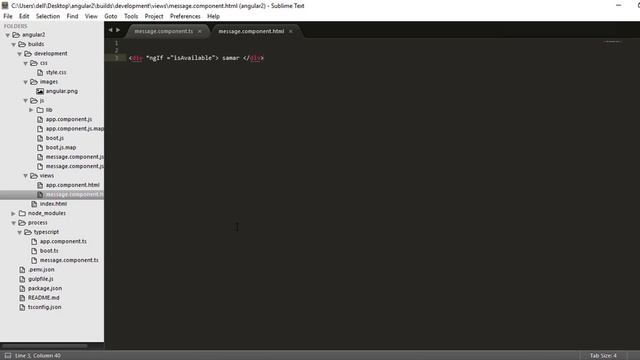Close the message.component.ts tab

(x=200, y=31)
